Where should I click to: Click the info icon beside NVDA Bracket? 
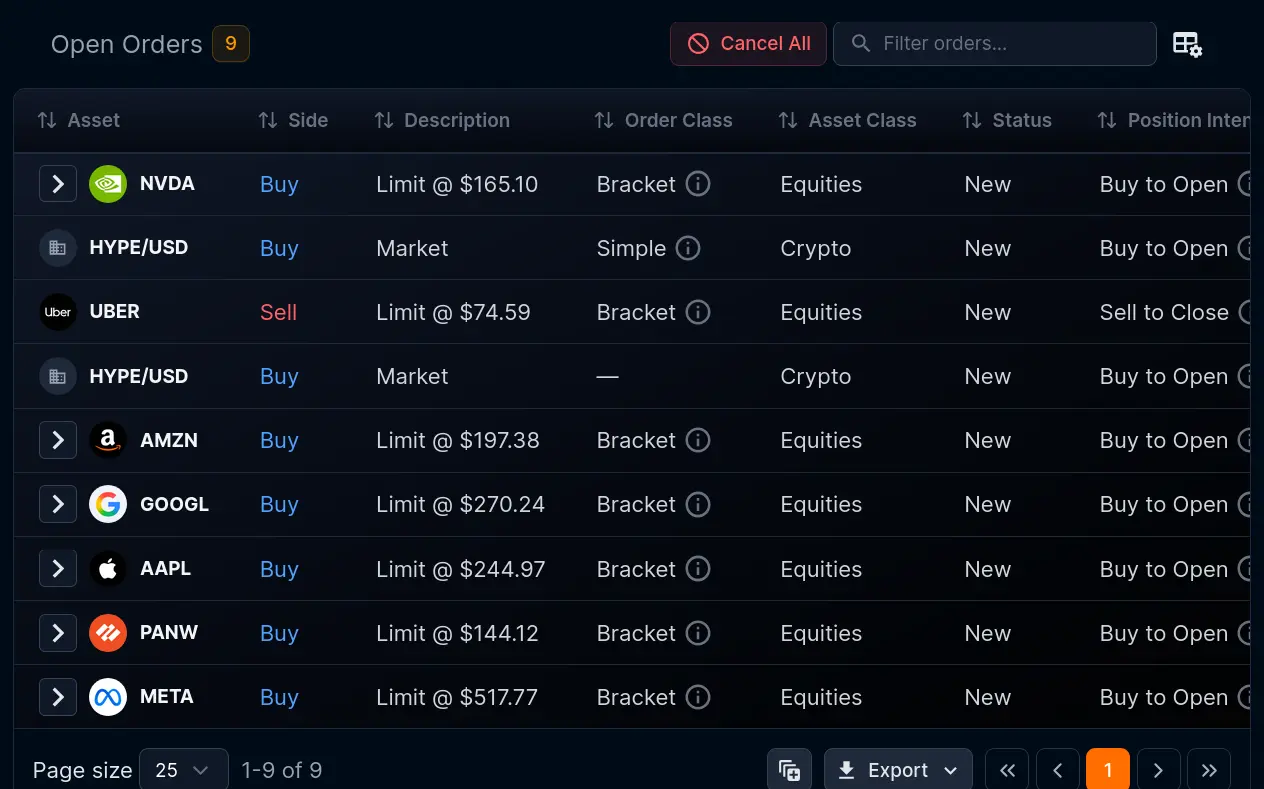pyautogui.click(x=698, y=184)
